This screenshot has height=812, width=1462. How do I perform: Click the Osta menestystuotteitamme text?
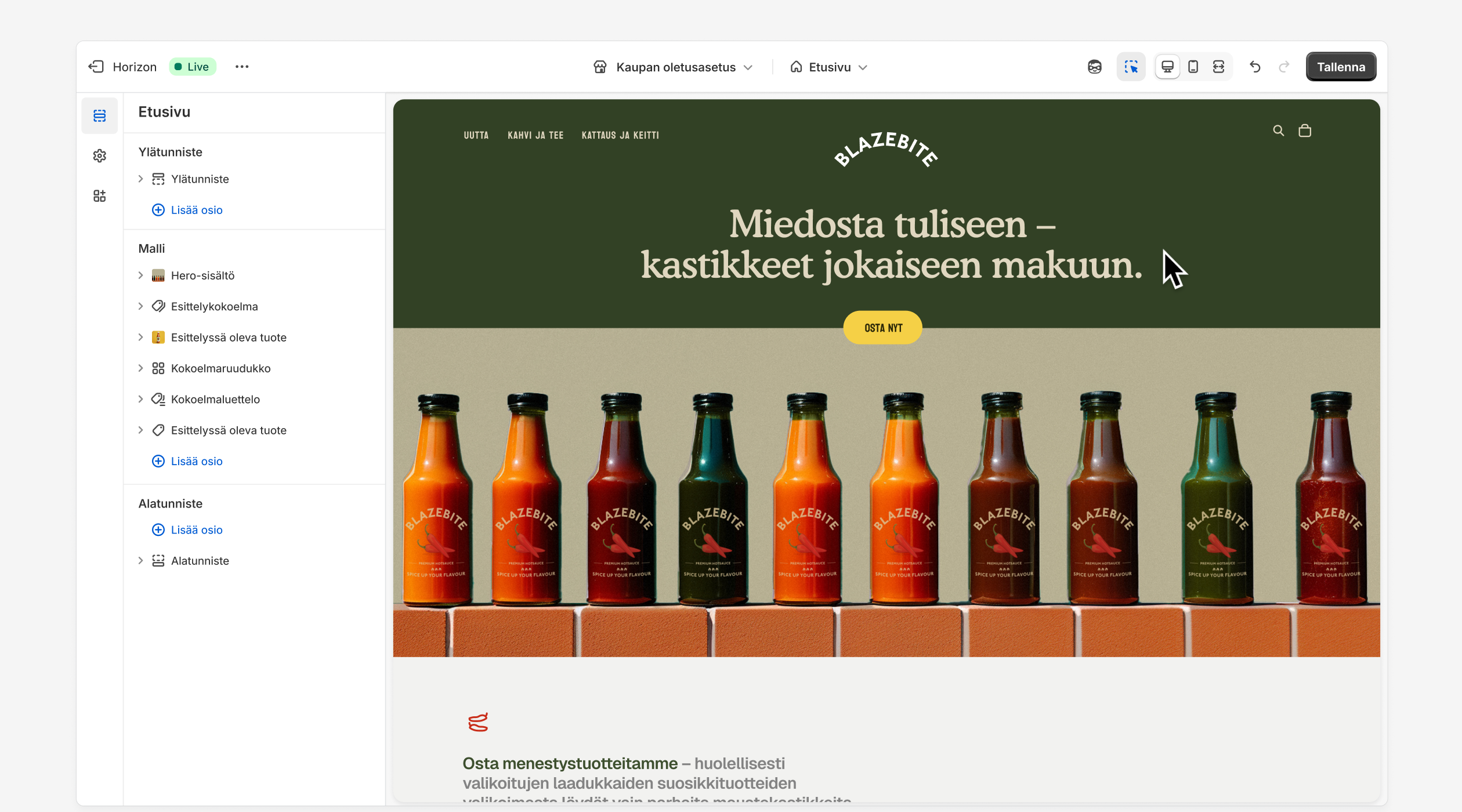(570, 764)
